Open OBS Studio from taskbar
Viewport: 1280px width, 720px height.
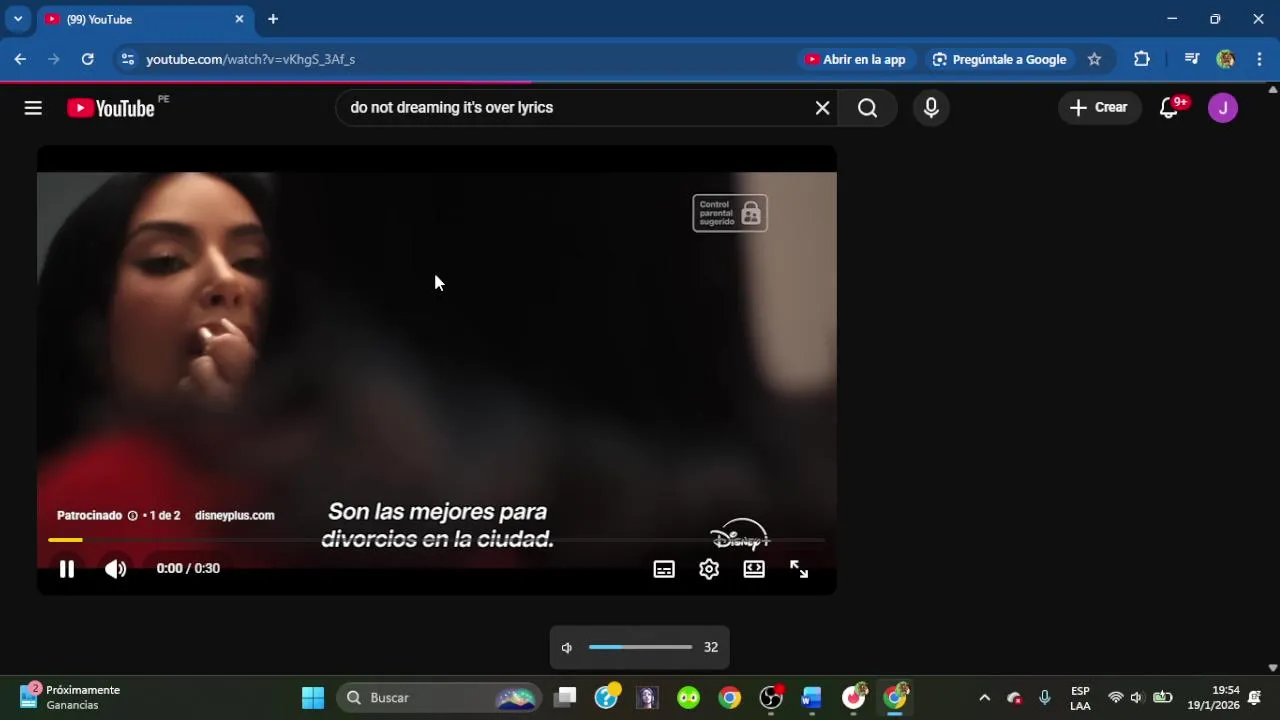point(771,698)
